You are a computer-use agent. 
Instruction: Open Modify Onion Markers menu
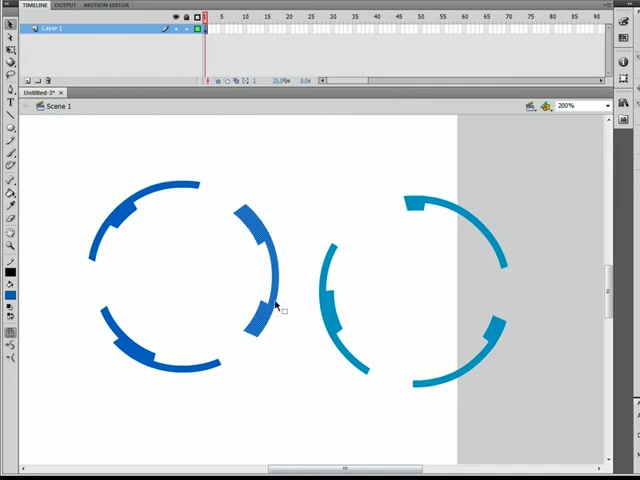(x=245, y=81)
